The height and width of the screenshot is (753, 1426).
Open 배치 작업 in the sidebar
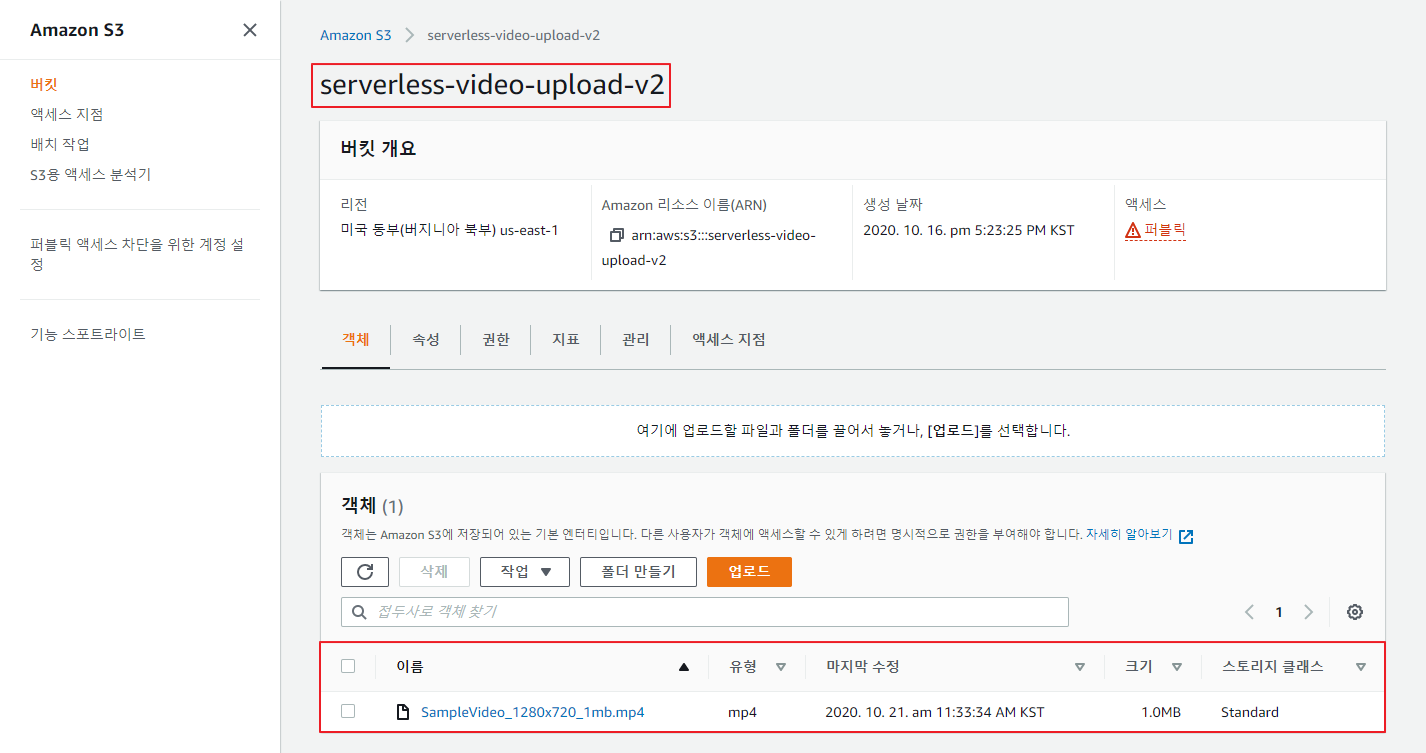pos(60,145)
